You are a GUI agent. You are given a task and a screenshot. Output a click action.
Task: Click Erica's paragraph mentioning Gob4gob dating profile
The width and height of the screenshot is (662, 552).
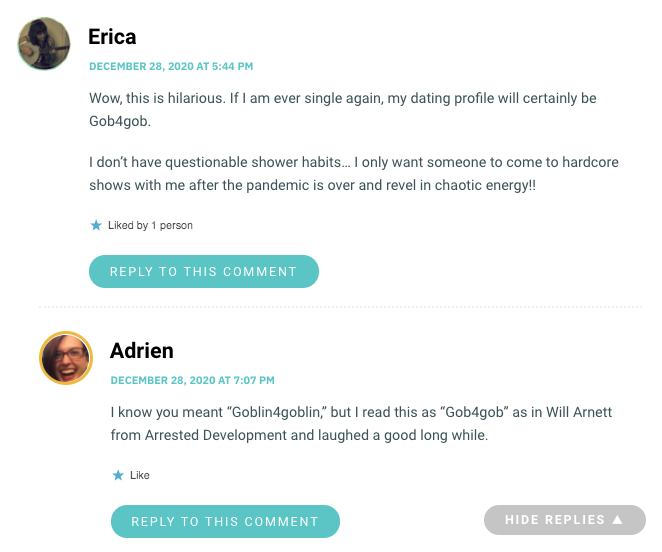pyautogui.click(x=342, y=109)
